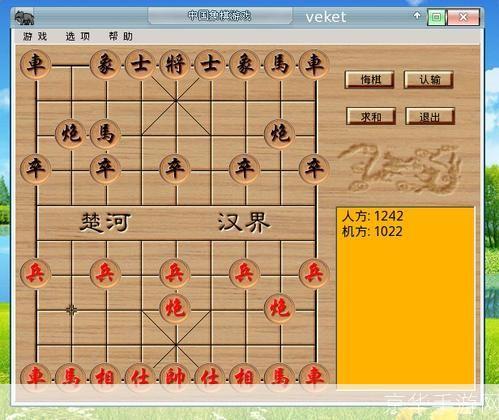Open the 帮助 menu

click(121, 36)
